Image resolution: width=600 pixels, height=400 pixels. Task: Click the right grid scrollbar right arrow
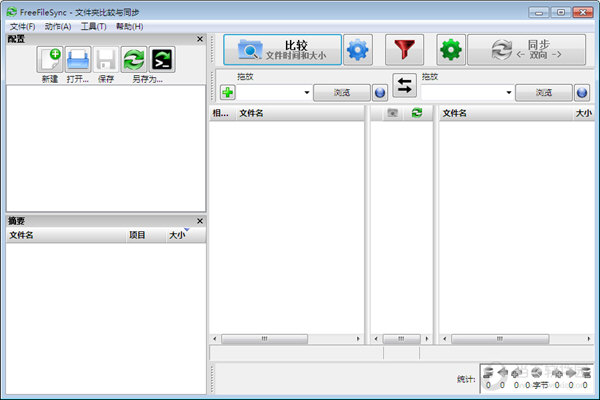(589, 339)
